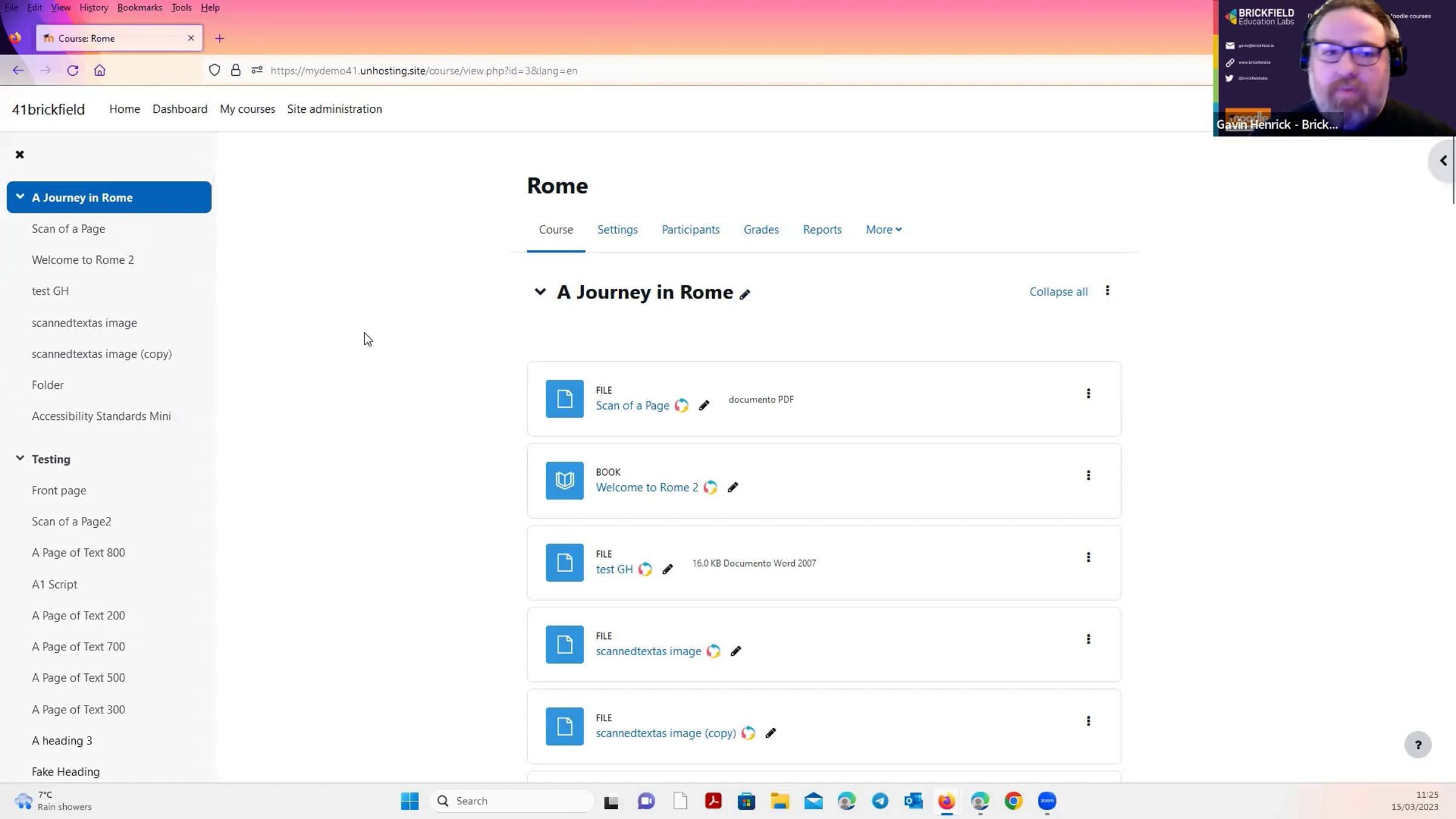Select Accessibility Standards Mini in course index

coord(101,416)
